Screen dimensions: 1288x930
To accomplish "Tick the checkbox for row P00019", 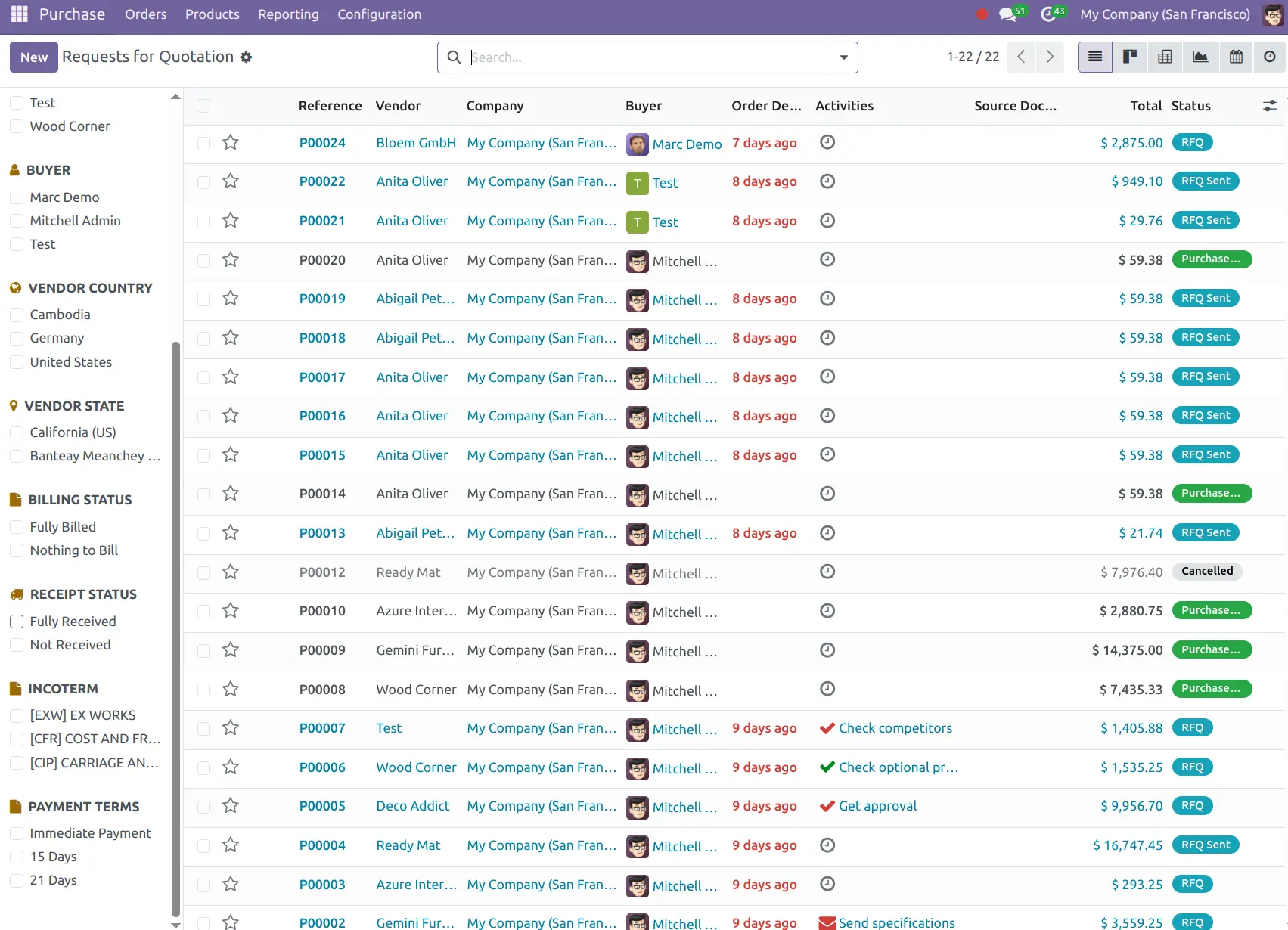I will [203, 299].
